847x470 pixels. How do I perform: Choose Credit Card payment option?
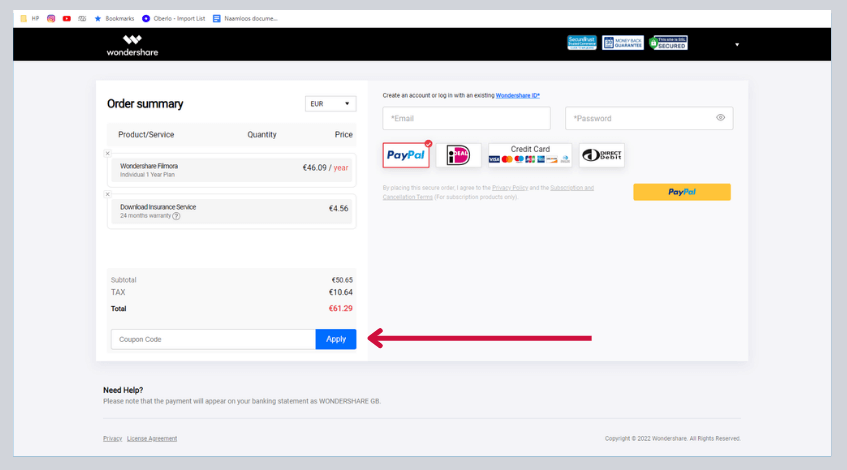pyautogui.click(x=529, y=155)
